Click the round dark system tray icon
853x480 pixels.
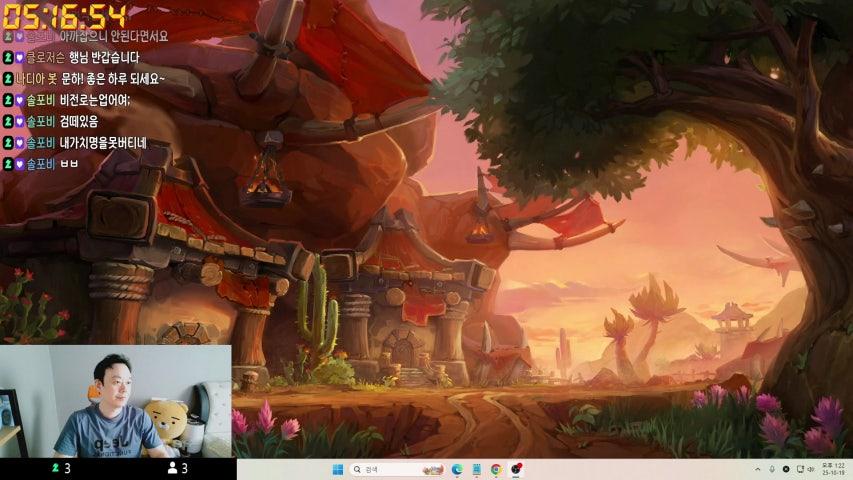pyautogui.click(x=785, y=469)
